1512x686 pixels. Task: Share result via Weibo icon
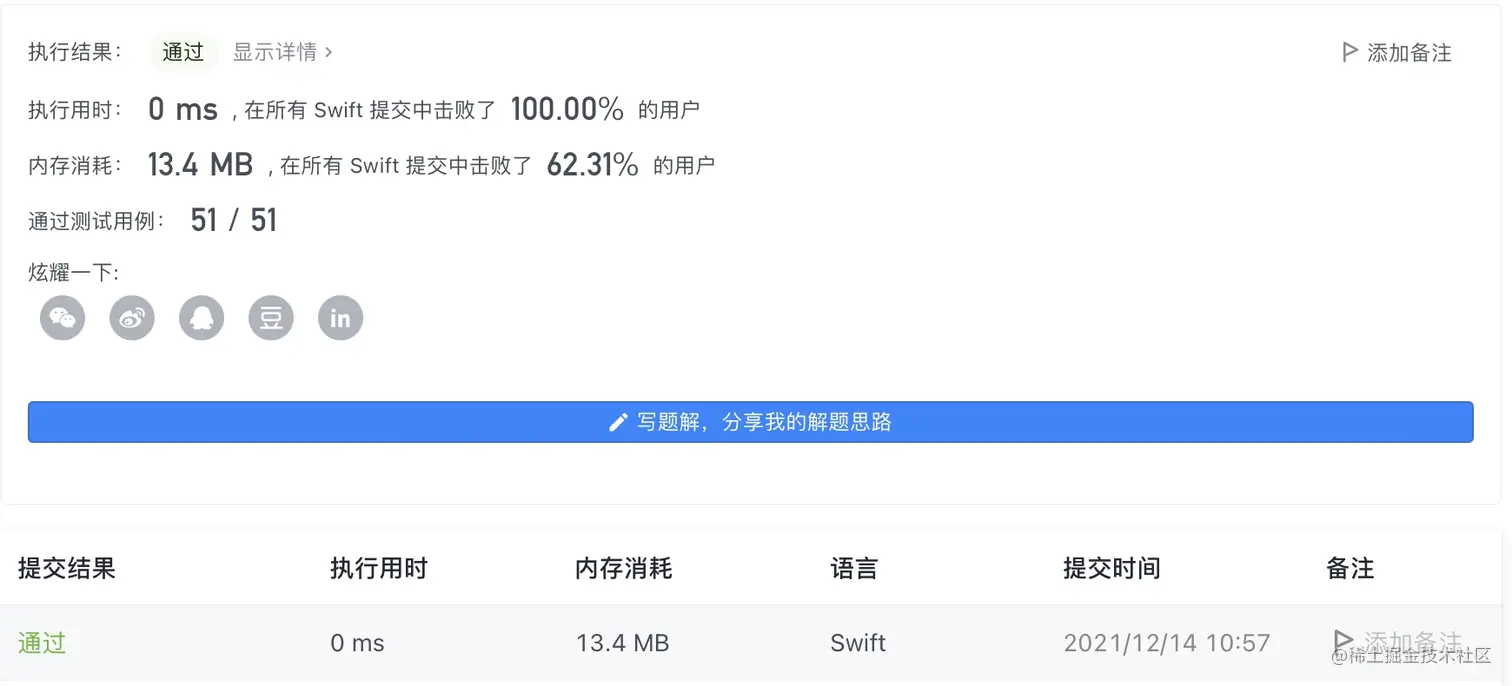click(x=132, y=319)
